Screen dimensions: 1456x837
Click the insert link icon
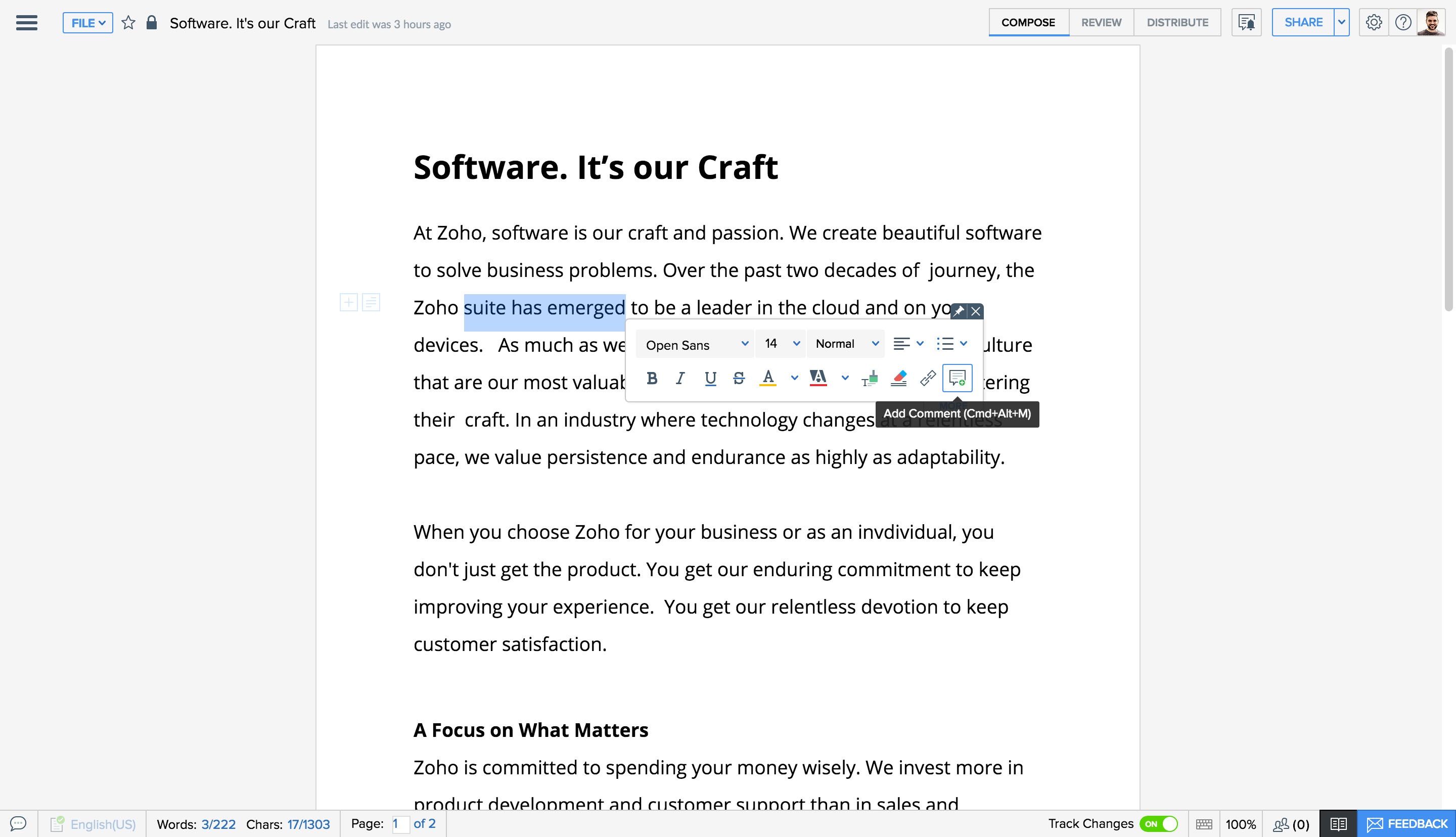point(927,378)
